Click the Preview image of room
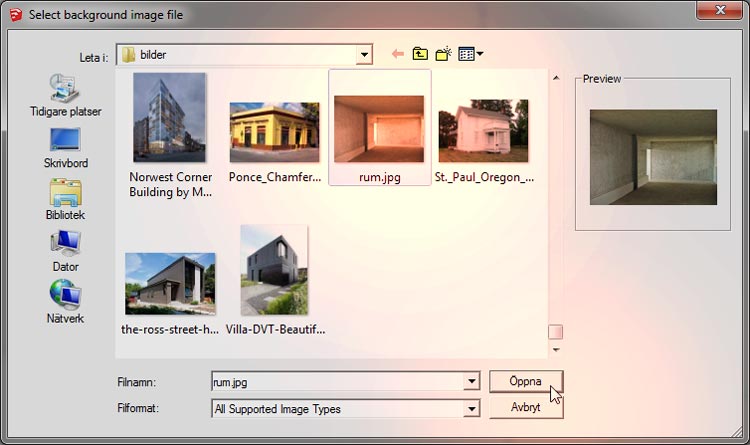This screenshot has height=445, width=750. [653, 157]
